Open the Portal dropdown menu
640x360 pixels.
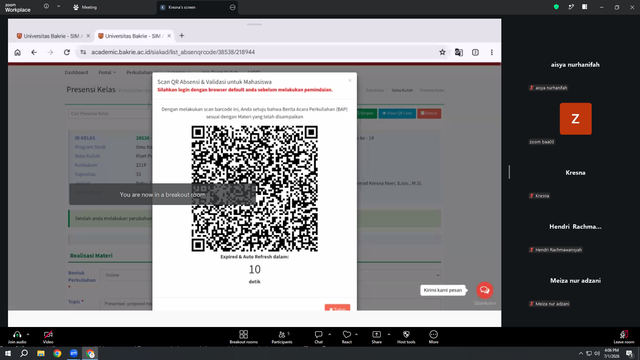(x=107, y=72)
